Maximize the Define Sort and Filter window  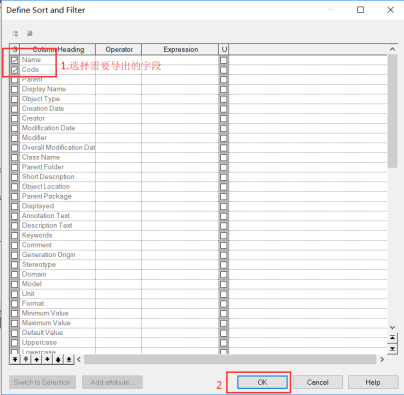[x=360, y=10]
